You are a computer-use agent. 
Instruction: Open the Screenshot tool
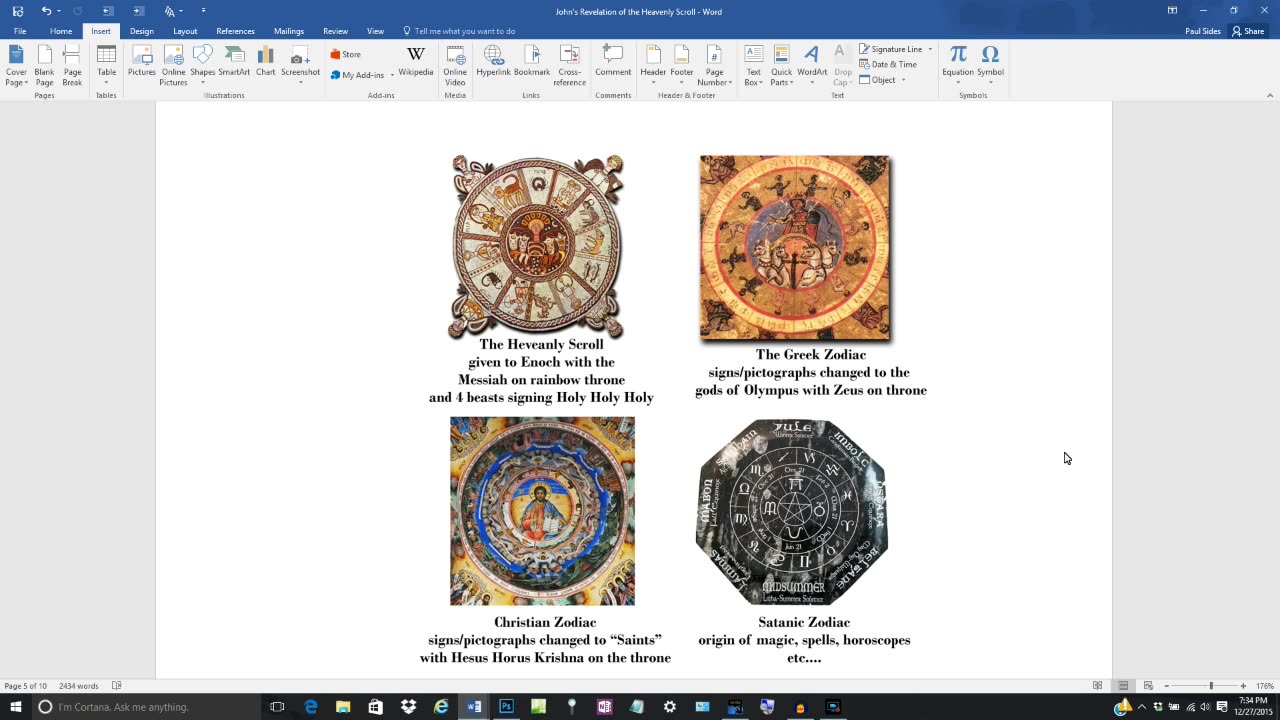300,66
